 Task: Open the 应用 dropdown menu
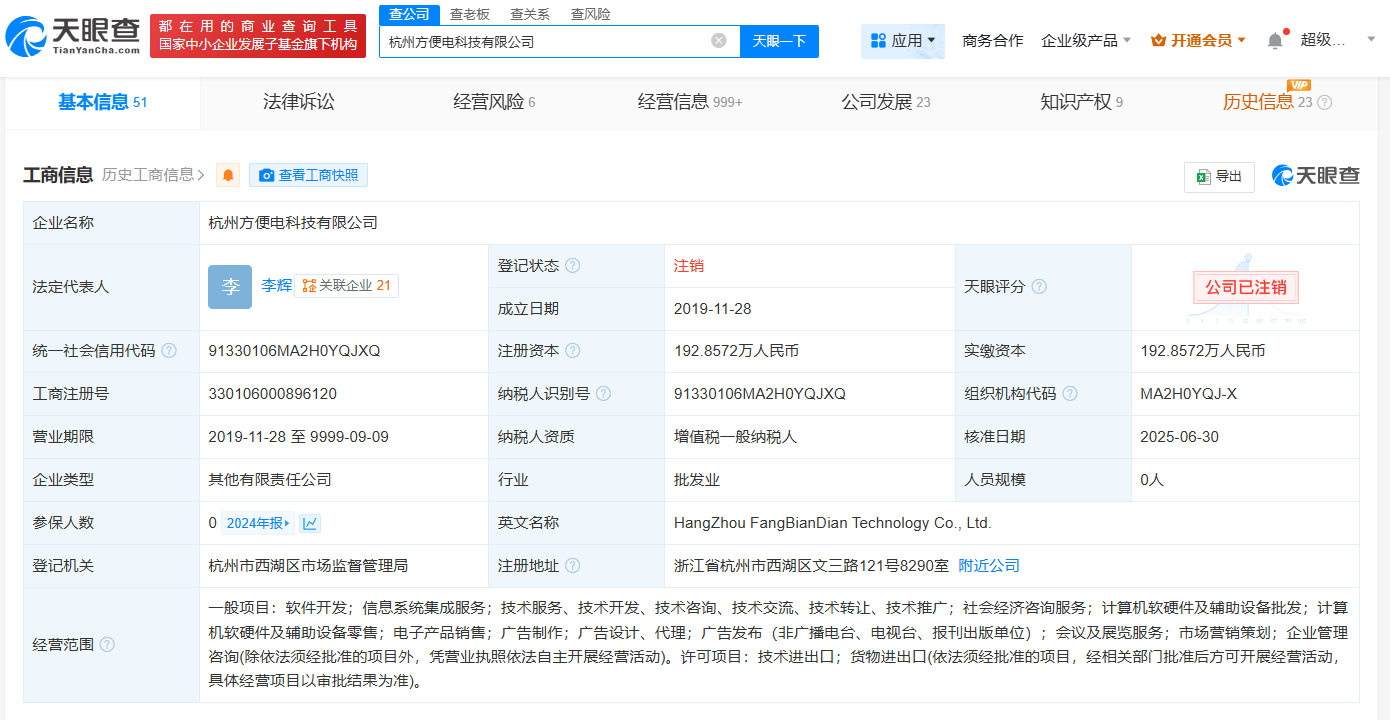(x=903, y=41)
